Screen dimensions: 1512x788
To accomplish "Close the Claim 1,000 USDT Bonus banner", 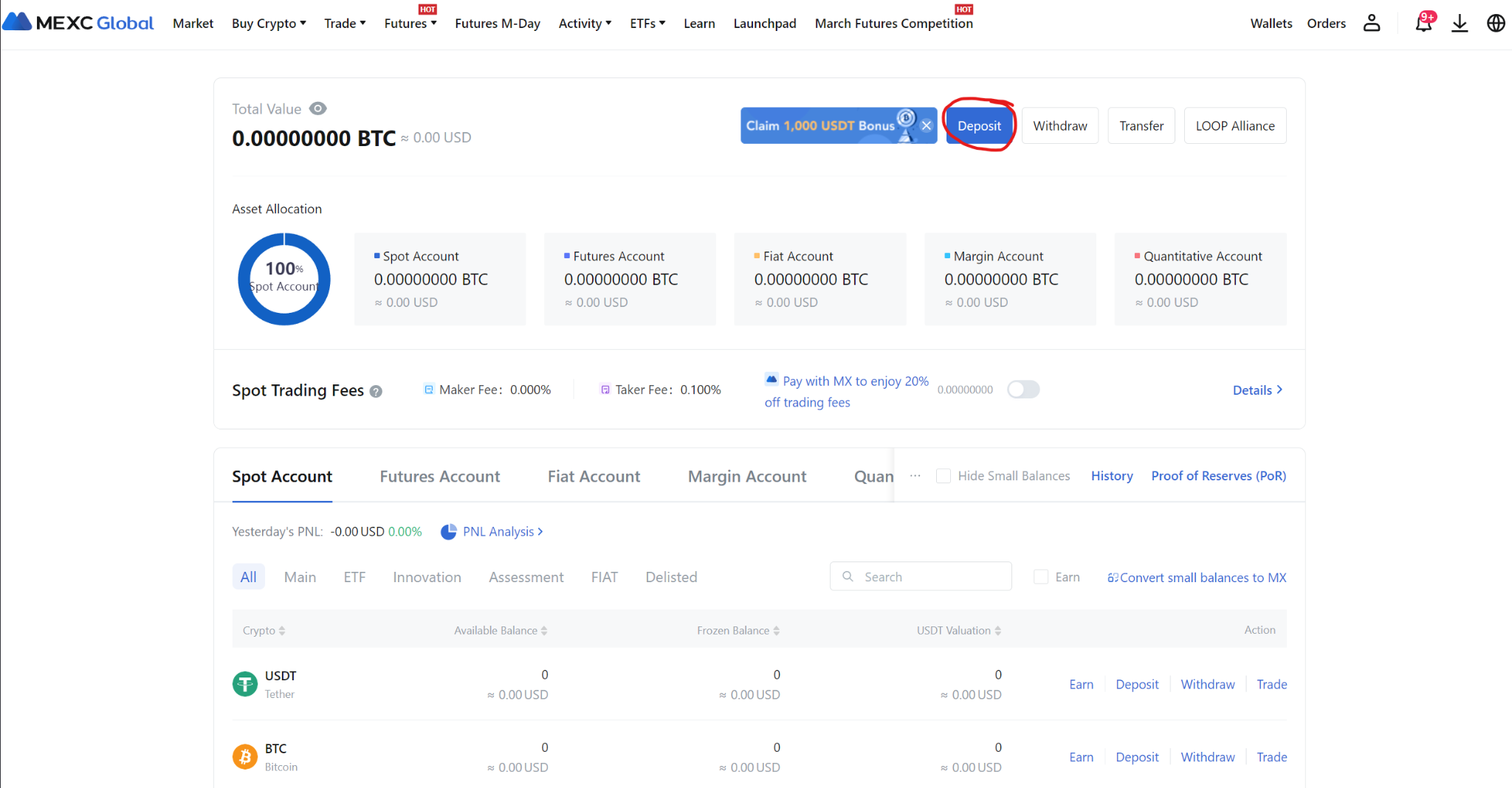I will [x=927, y=125].
